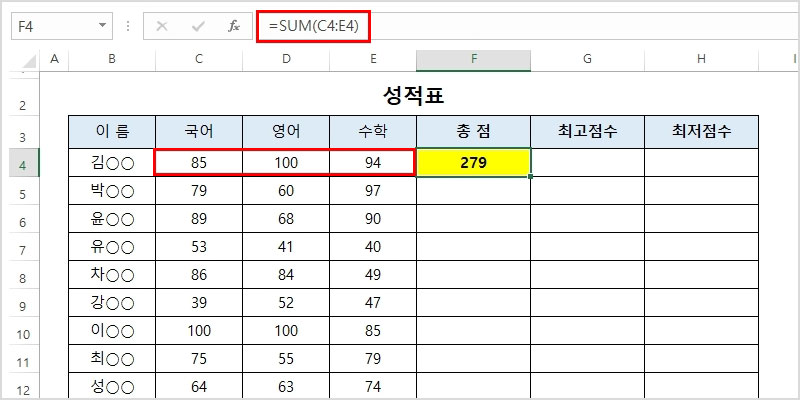Click 수학 score 74 for 성○○
Image resolution: width=800 pixels, height=400 pixels.
373,386
